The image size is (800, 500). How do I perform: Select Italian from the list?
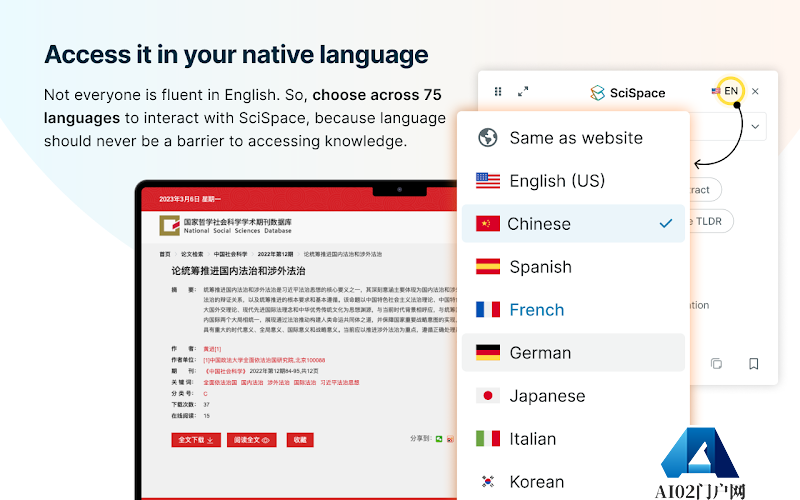point(573,439)
